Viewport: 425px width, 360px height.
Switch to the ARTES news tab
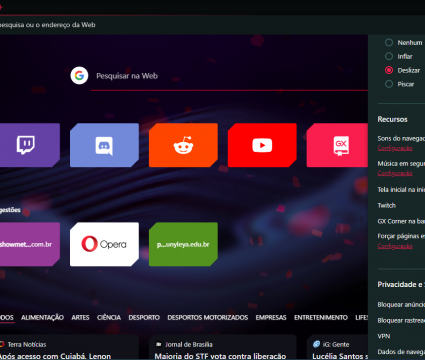pyautogui.click(x=80, y=318)
